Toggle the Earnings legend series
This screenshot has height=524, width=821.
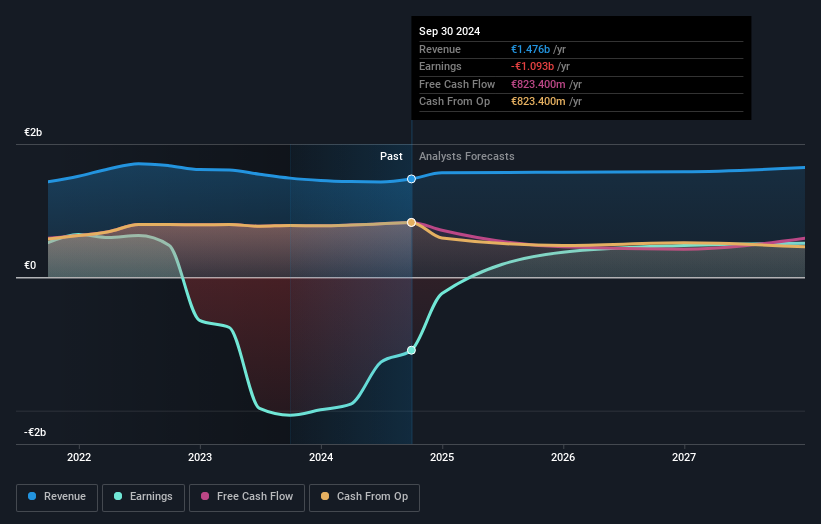coord(143,497)
